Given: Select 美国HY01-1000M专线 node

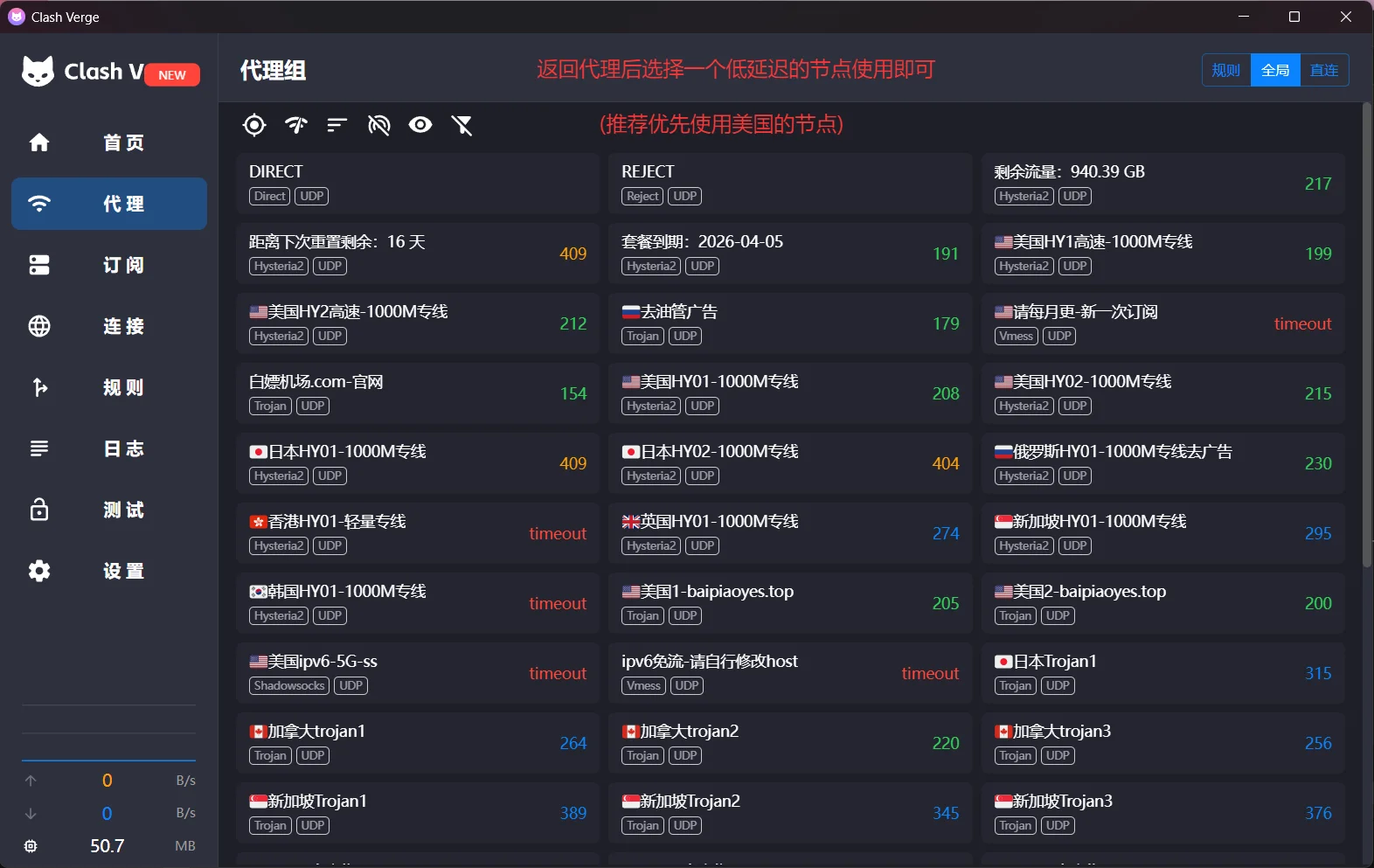Looking at the screenshot, I should pos(790,393).
